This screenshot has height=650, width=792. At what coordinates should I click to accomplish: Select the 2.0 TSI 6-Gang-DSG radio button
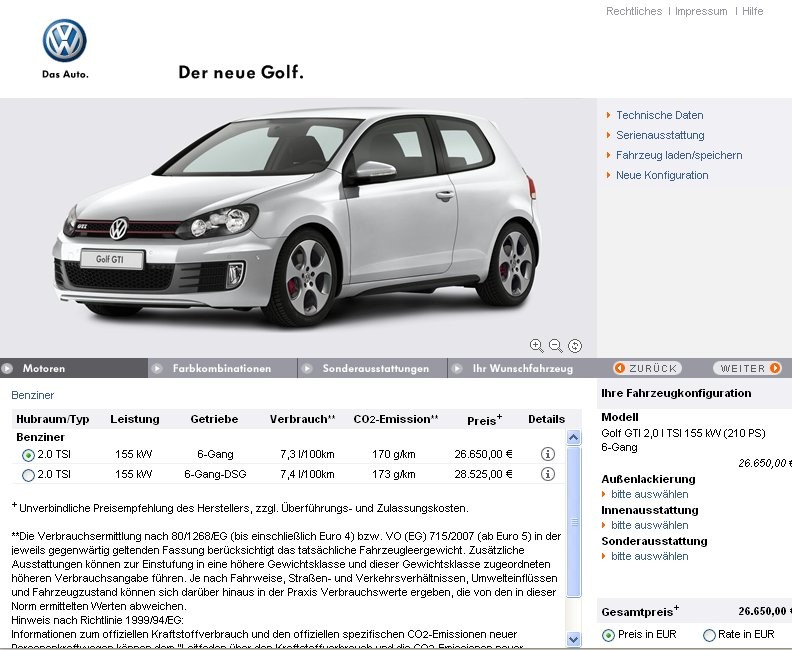click(28, 476)
